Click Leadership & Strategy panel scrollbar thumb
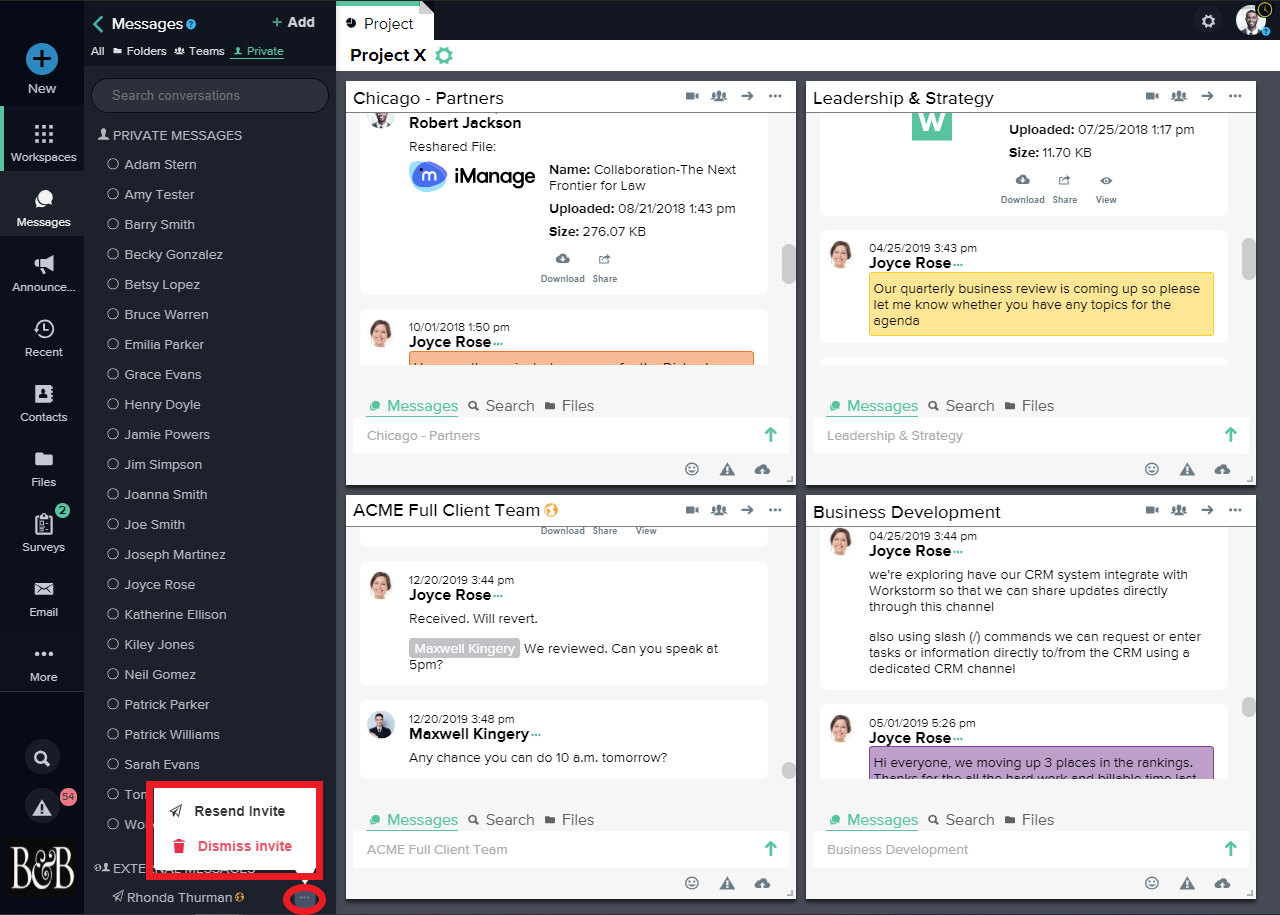The height and width of the screenshot is (915, 1280). 1249,258
